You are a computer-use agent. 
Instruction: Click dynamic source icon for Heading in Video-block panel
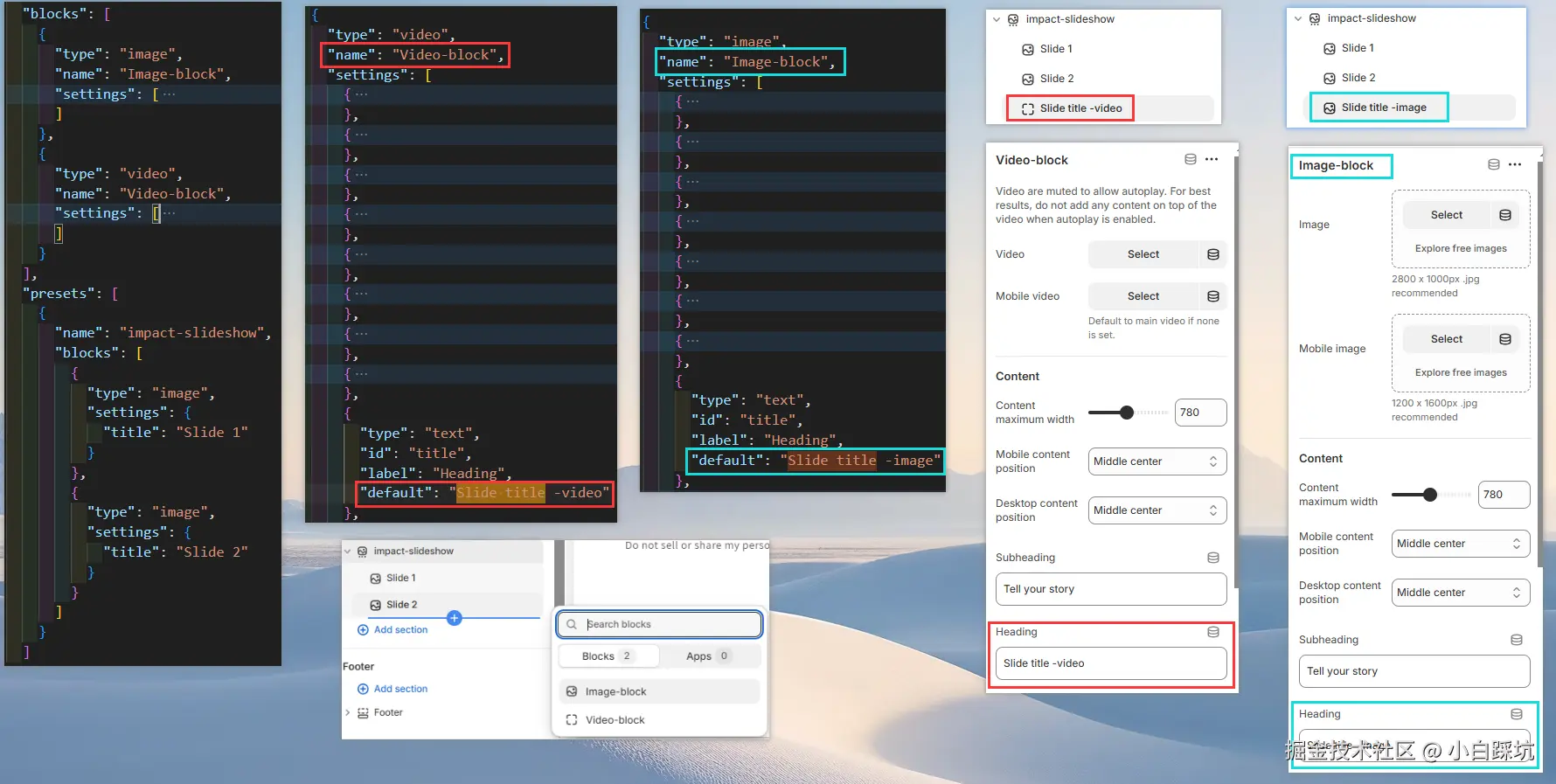tap(1213, 632)
